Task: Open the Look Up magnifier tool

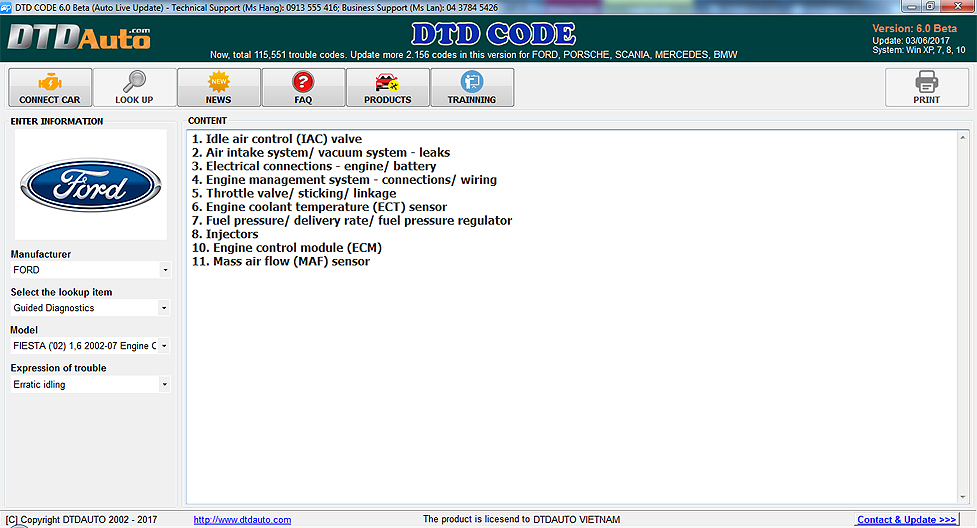Action: pos(134,87)
